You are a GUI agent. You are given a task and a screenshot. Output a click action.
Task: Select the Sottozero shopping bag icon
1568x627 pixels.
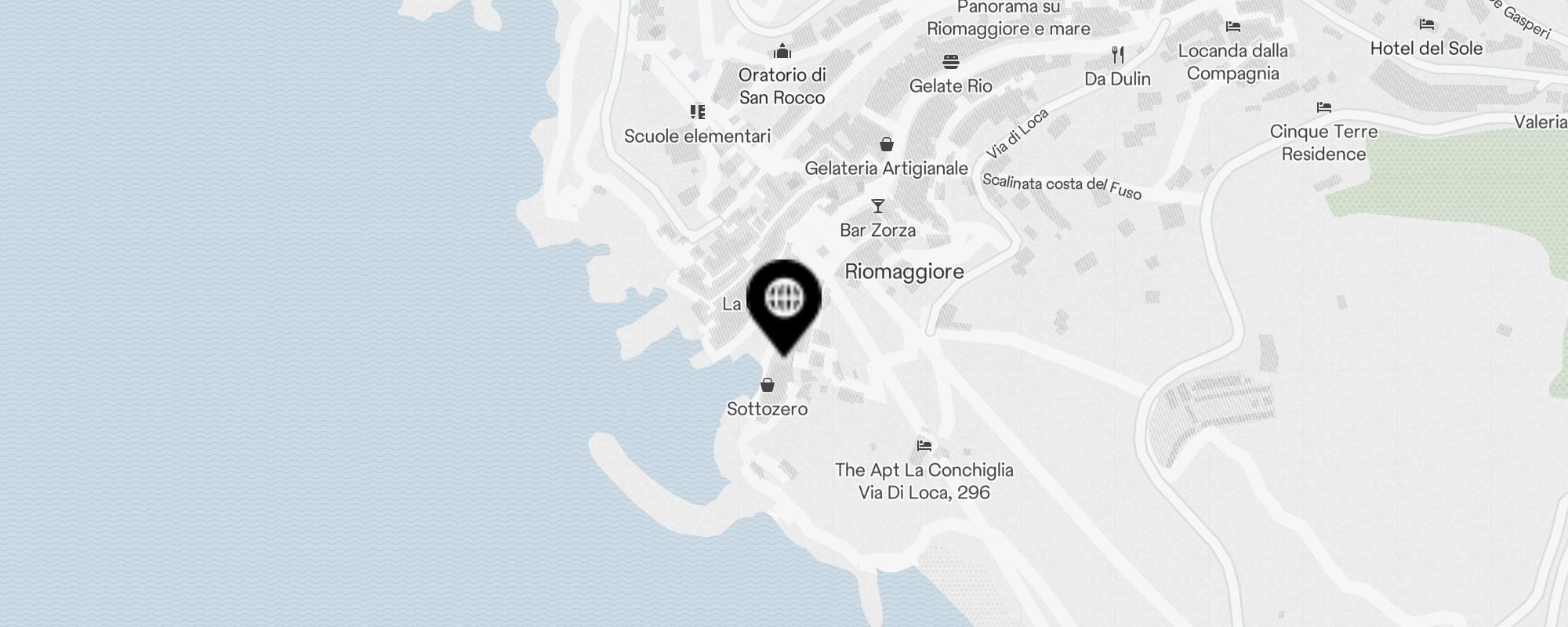[x=768, y=385]
